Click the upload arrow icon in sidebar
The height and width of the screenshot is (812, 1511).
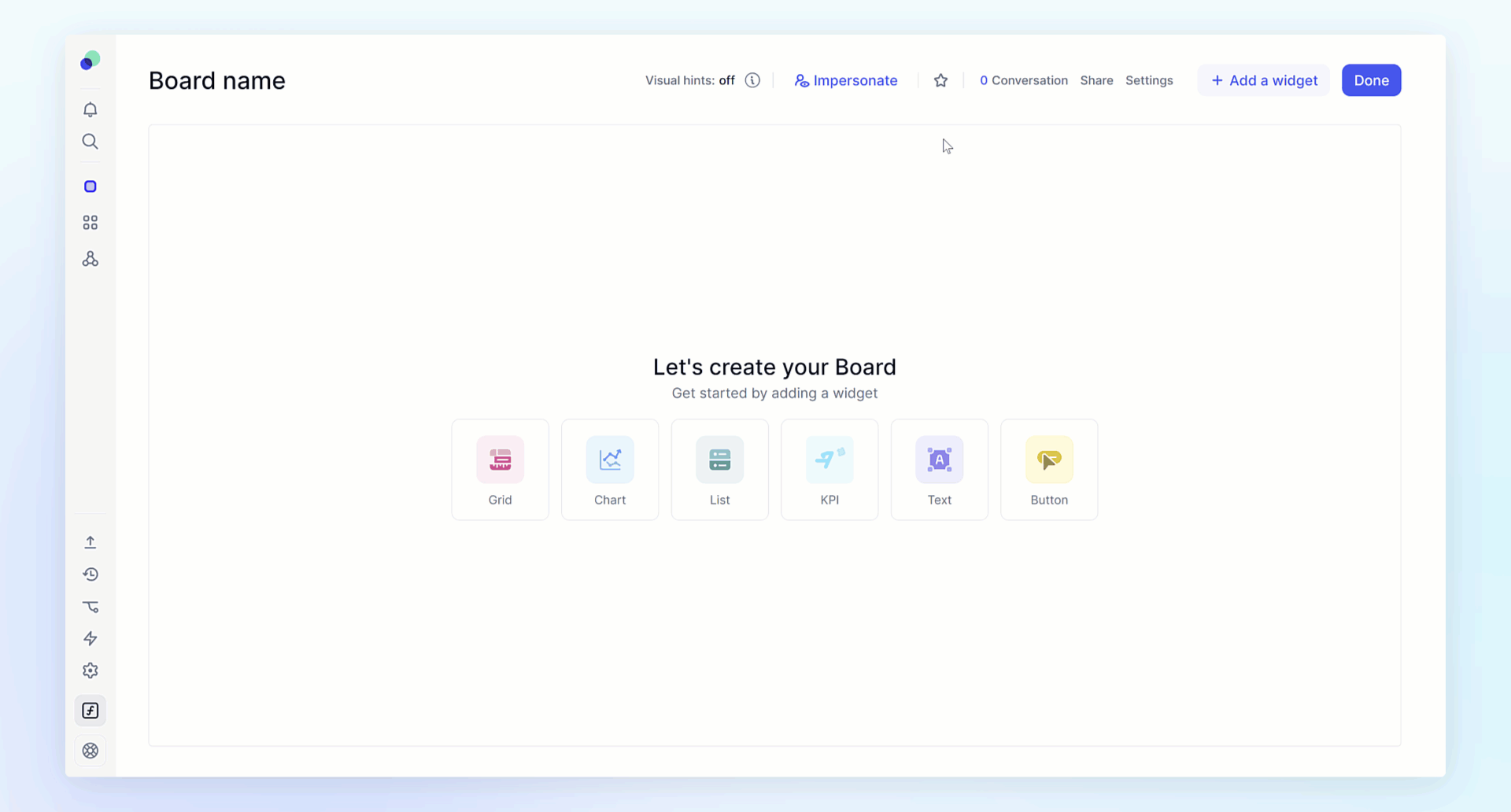[91, 542]
